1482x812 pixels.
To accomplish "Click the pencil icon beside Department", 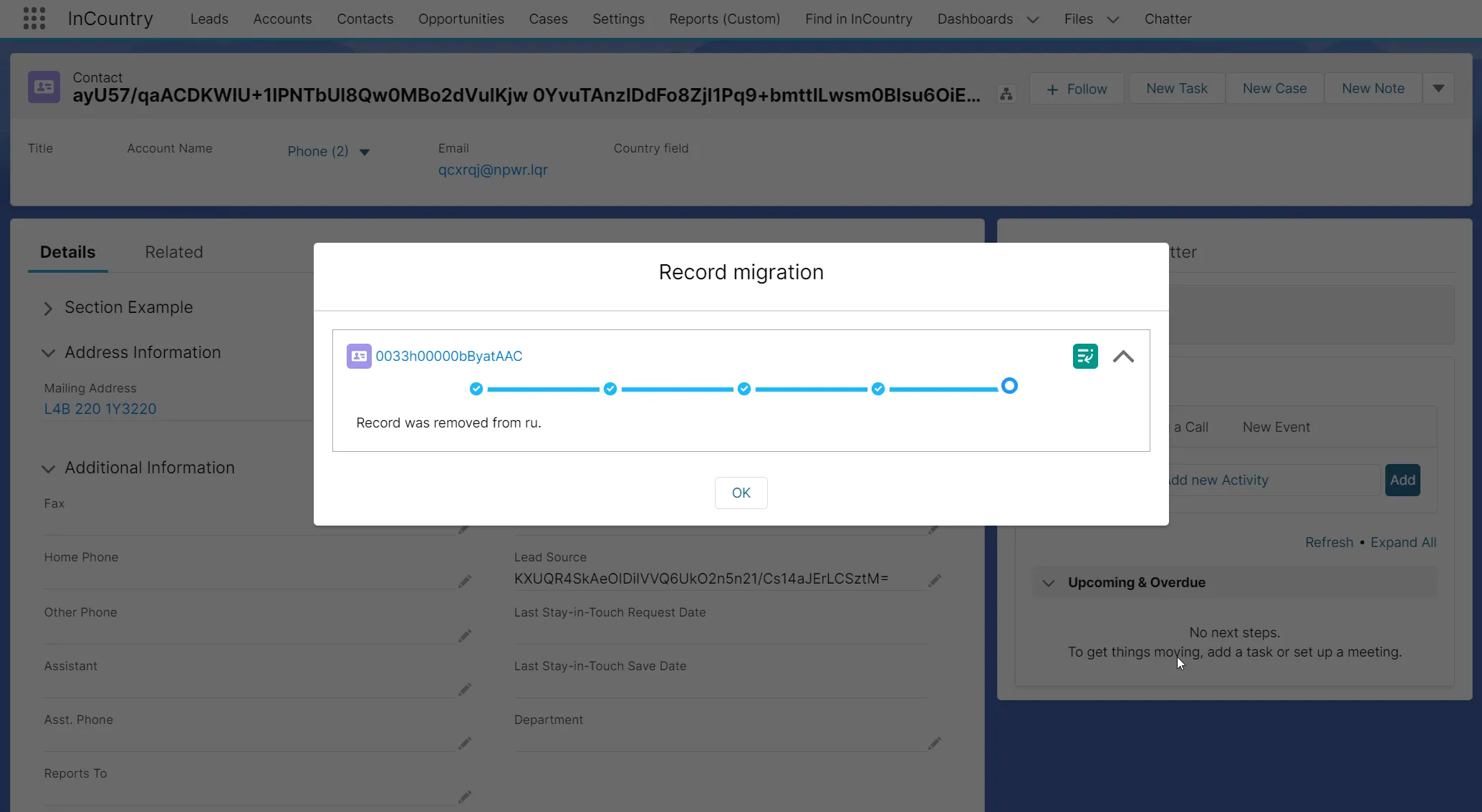I will 935,743.
